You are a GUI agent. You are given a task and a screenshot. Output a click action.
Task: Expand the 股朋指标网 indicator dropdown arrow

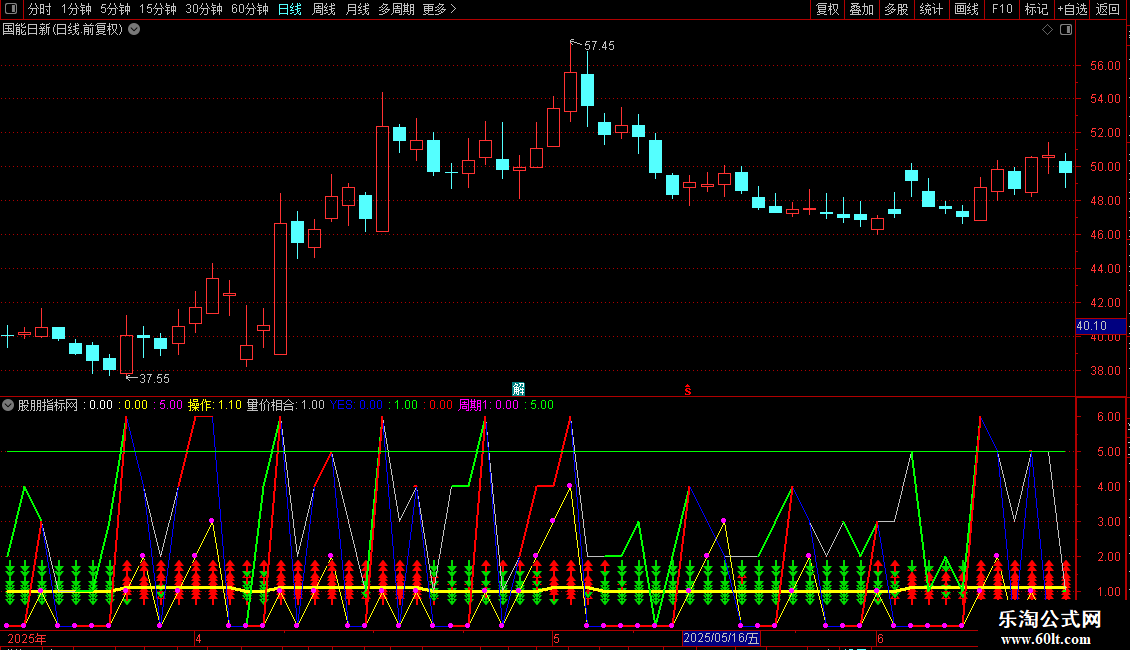tap(9, 405)
